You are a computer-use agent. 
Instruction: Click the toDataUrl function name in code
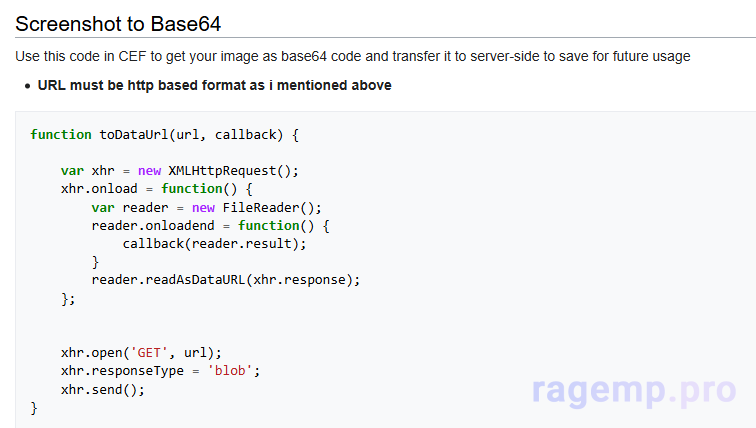(134, 134)
